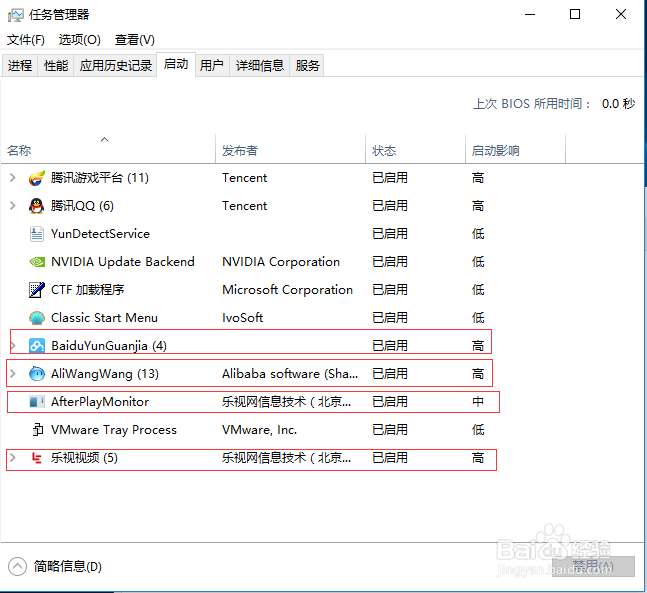Screen dimensions: 647x593
Task: Click the NVIDIA Update Backend icon
Action: (x=37, y=262)
